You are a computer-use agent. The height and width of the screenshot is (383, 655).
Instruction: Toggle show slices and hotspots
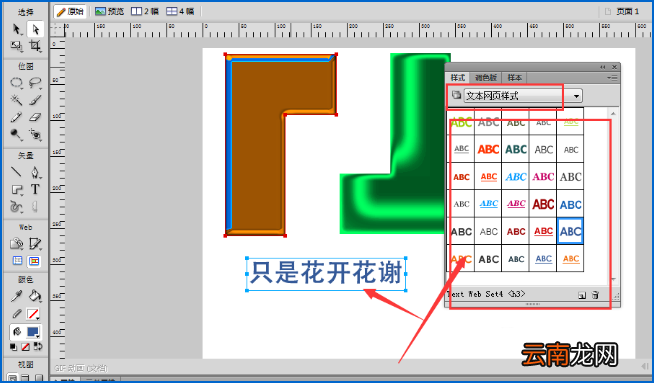34,261
